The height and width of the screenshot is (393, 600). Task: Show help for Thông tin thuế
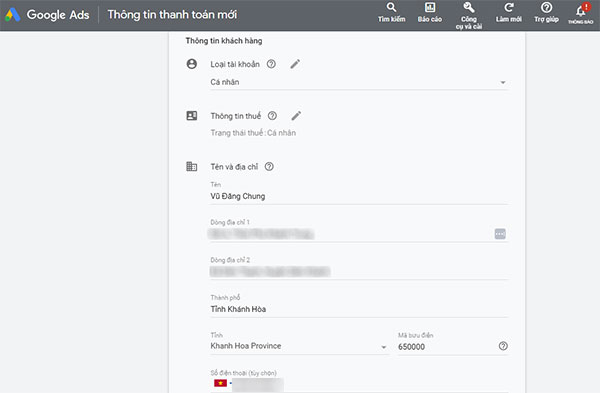click(x=272, y=116)
